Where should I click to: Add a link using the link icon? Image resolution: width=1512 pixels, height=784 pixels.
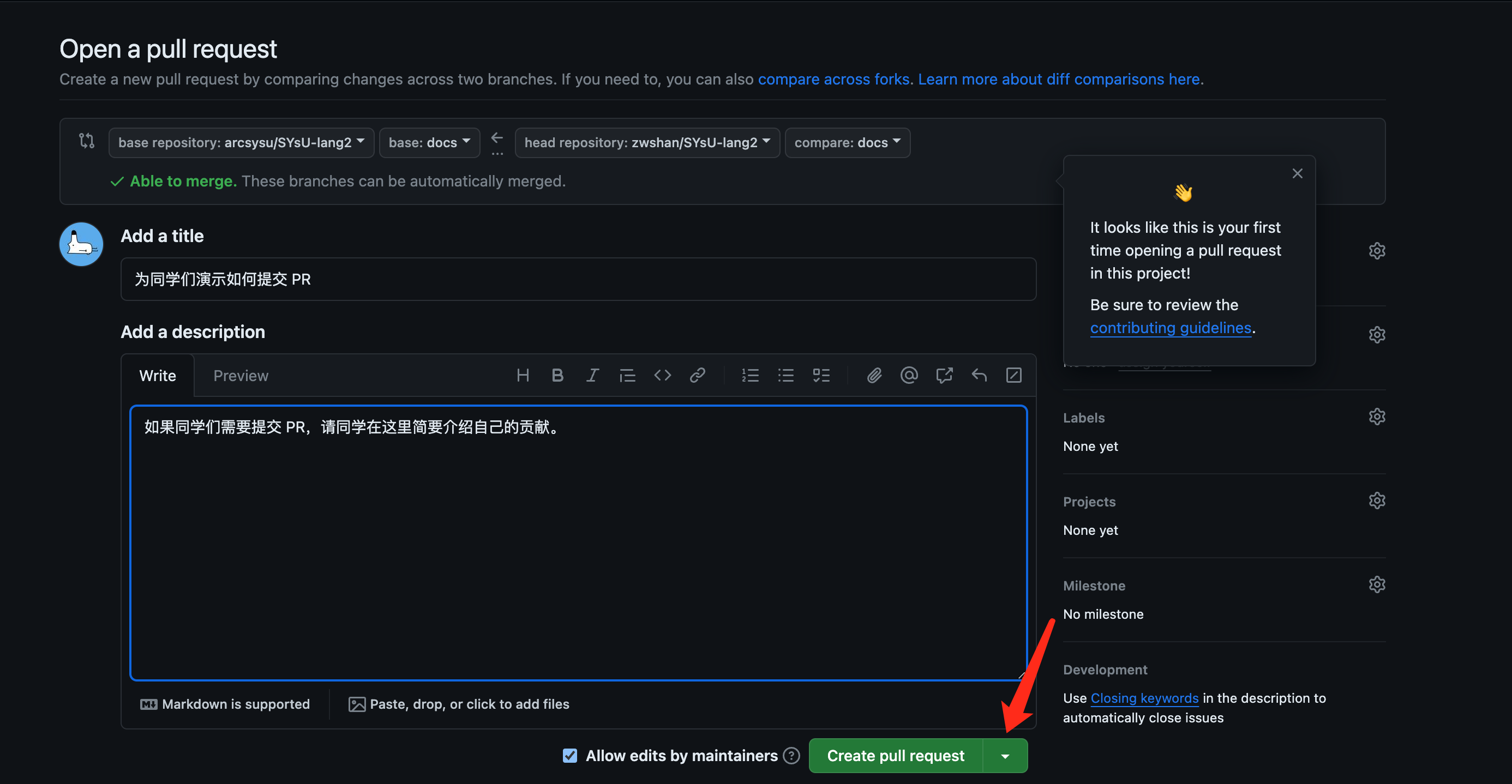[x=697, y=376]
